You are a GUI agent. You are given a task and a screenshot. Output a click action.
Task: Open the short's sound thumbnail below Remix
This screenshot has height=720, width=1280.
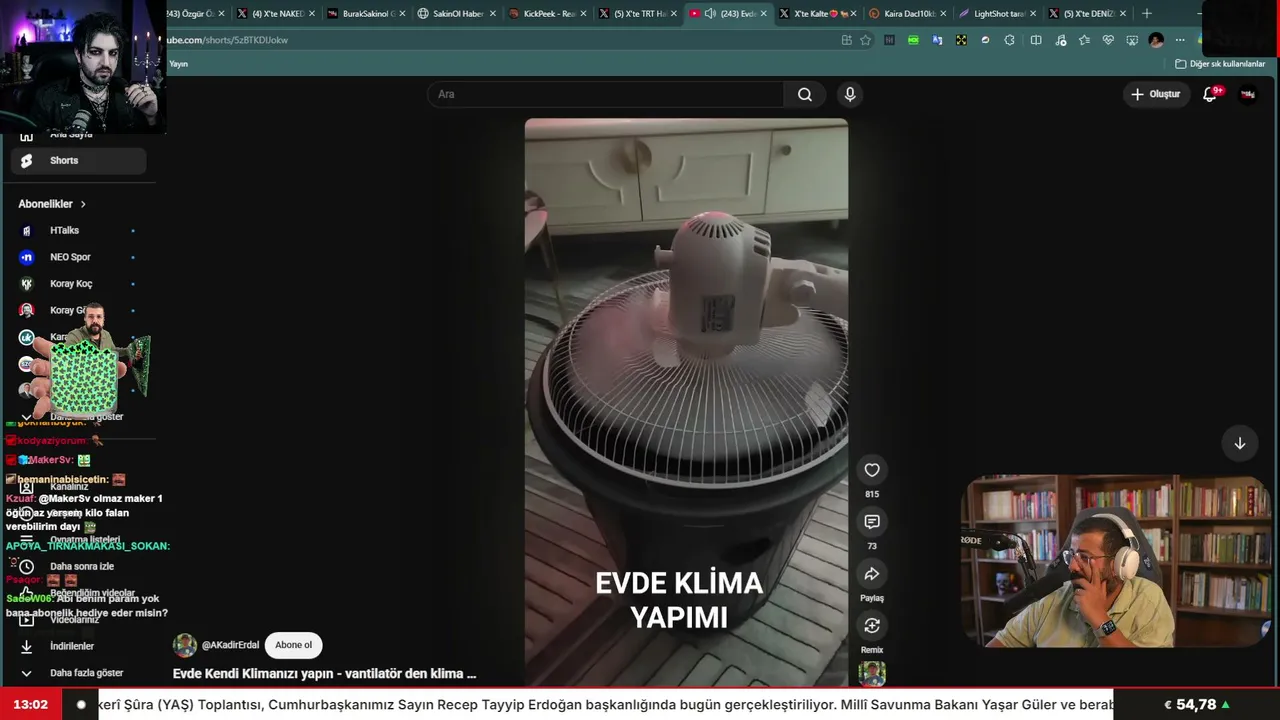point(872,673)
